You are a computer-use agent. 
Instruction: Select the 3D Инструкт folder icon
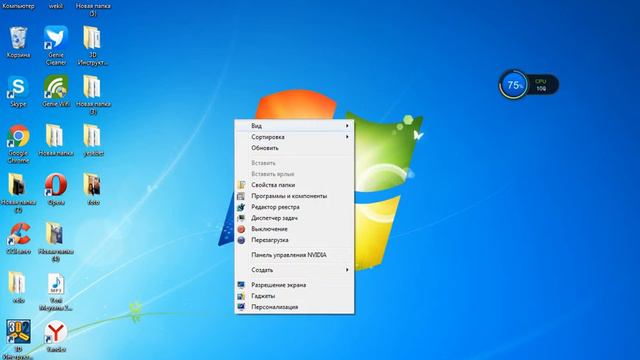pyautogui.click(x=93, y=38)
